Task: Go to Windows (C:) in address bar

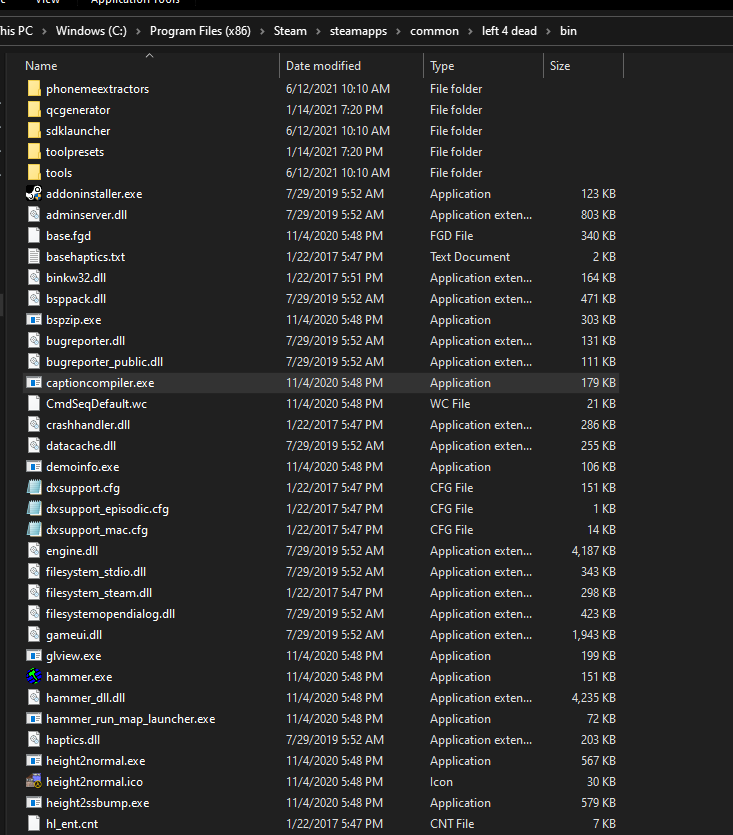Action: pos(91,31)
